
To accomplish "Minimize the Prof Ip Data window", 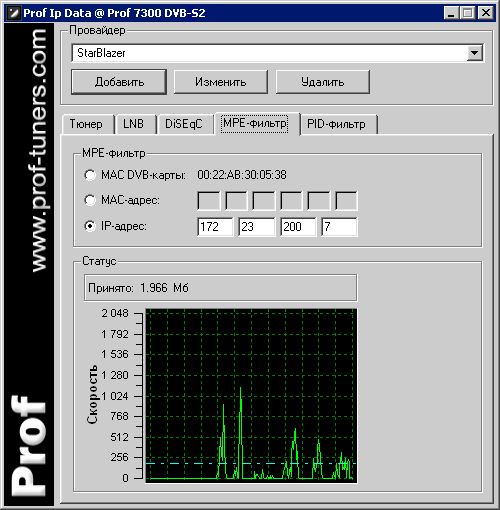I will point(451,13).
